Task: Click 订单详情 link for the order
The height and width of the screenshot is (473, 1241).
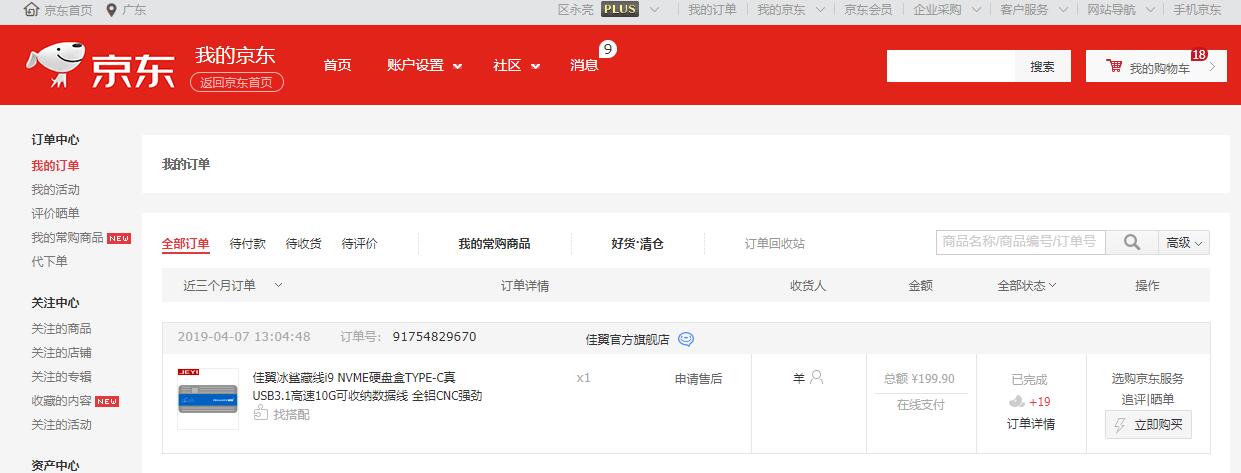Action: [1030, 423]
